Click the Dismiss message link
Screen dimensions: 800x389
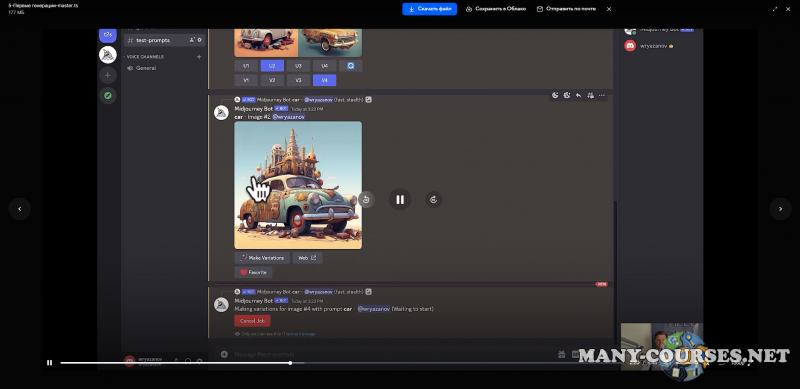299,334
